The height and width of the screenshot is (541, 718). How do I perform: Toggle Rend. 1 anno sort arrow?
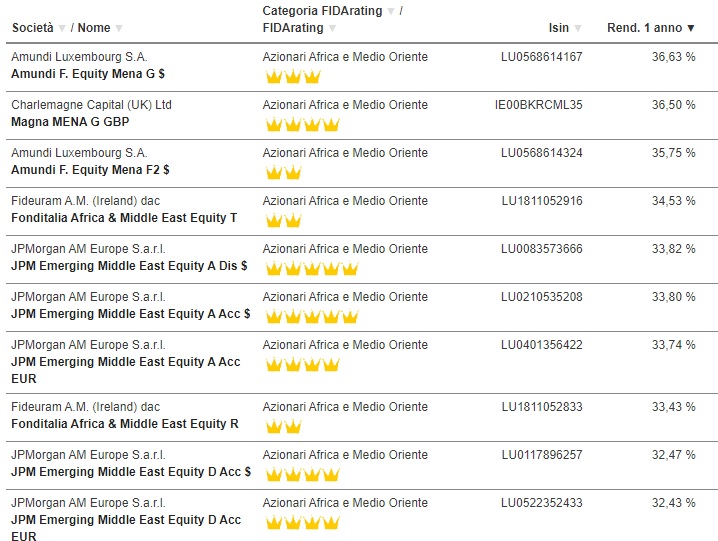(691, 28)
